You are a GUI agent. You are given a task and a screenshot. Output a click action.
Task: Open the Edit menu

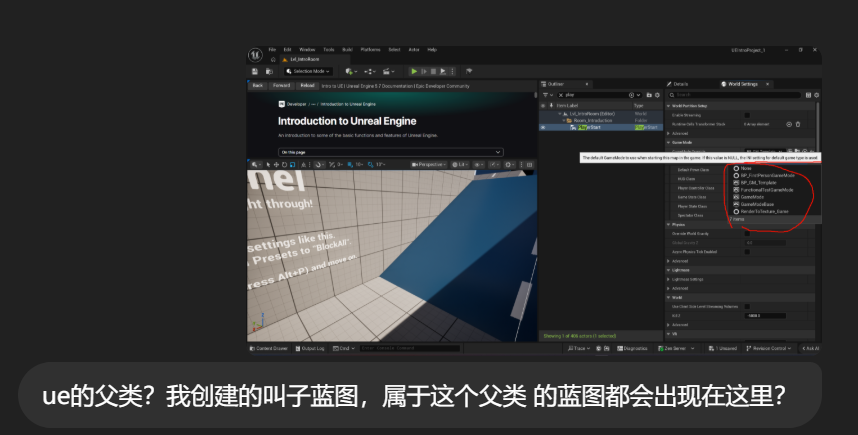(x=287, y=50)
